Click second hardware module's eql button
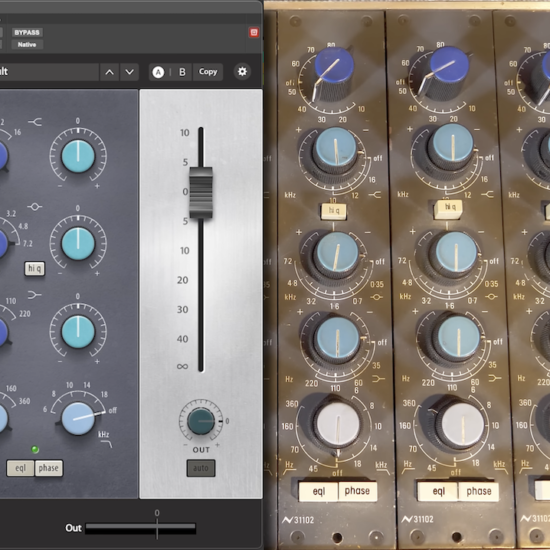The image size is (550, 550). [438, 491]
